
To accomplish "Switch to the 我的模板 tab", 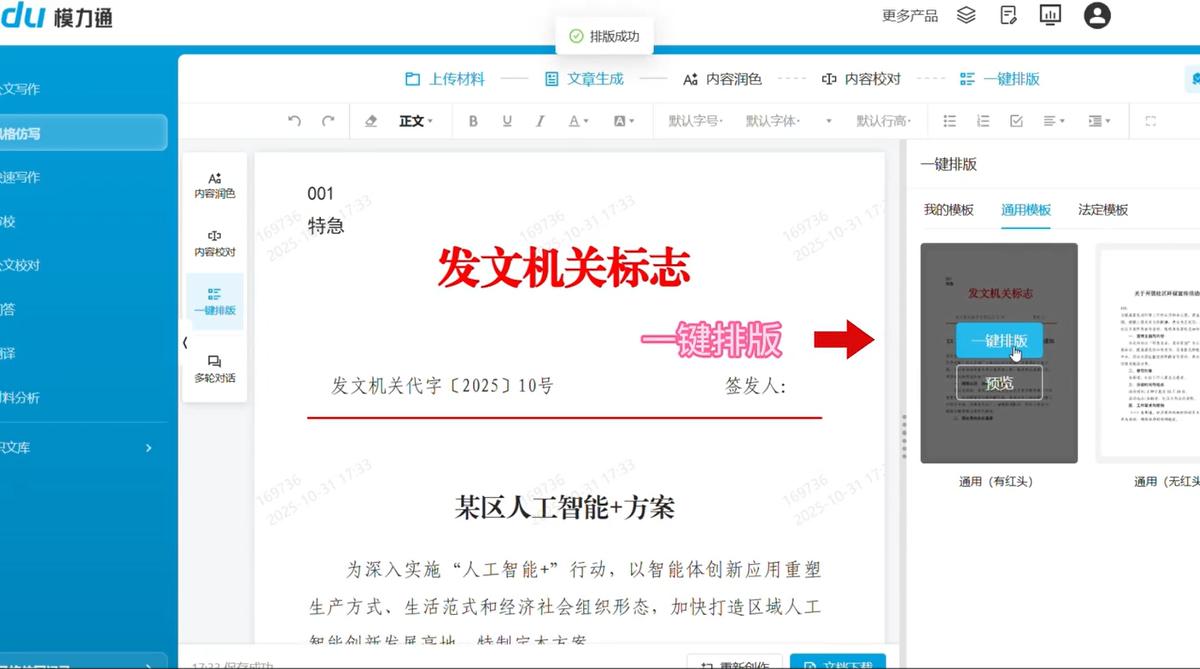I will [948, 210].
